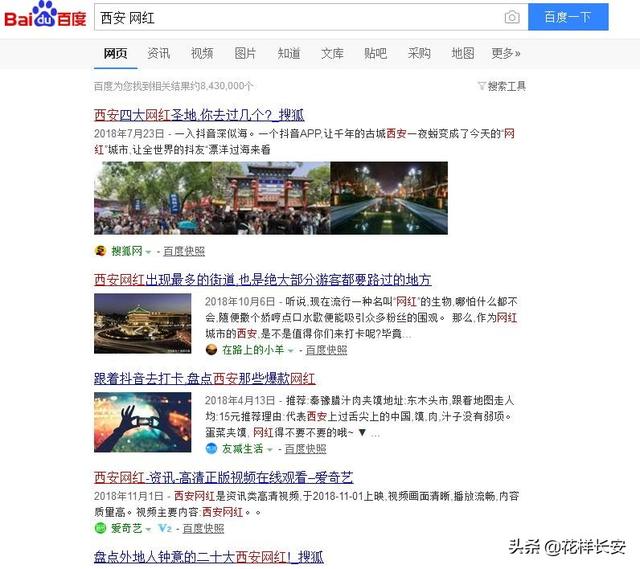
Task: Open the 搜索工具 link
Action: point(507,86)
